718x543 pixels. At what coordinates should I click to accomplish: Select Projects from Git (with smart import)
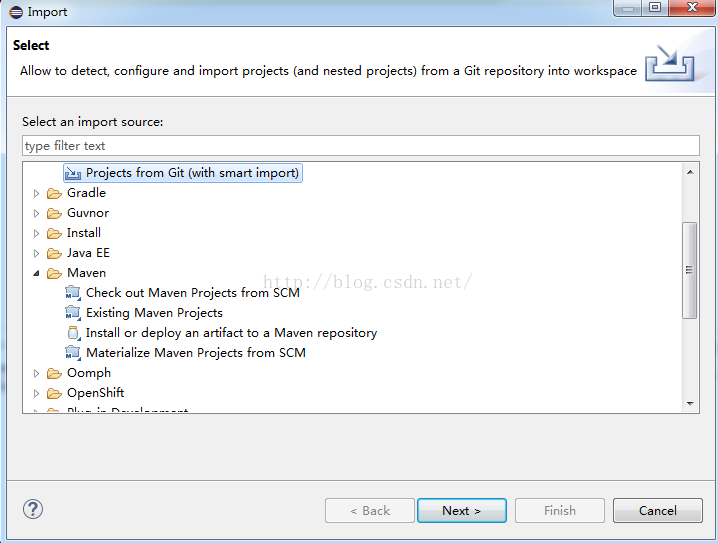tap(183, 173)
